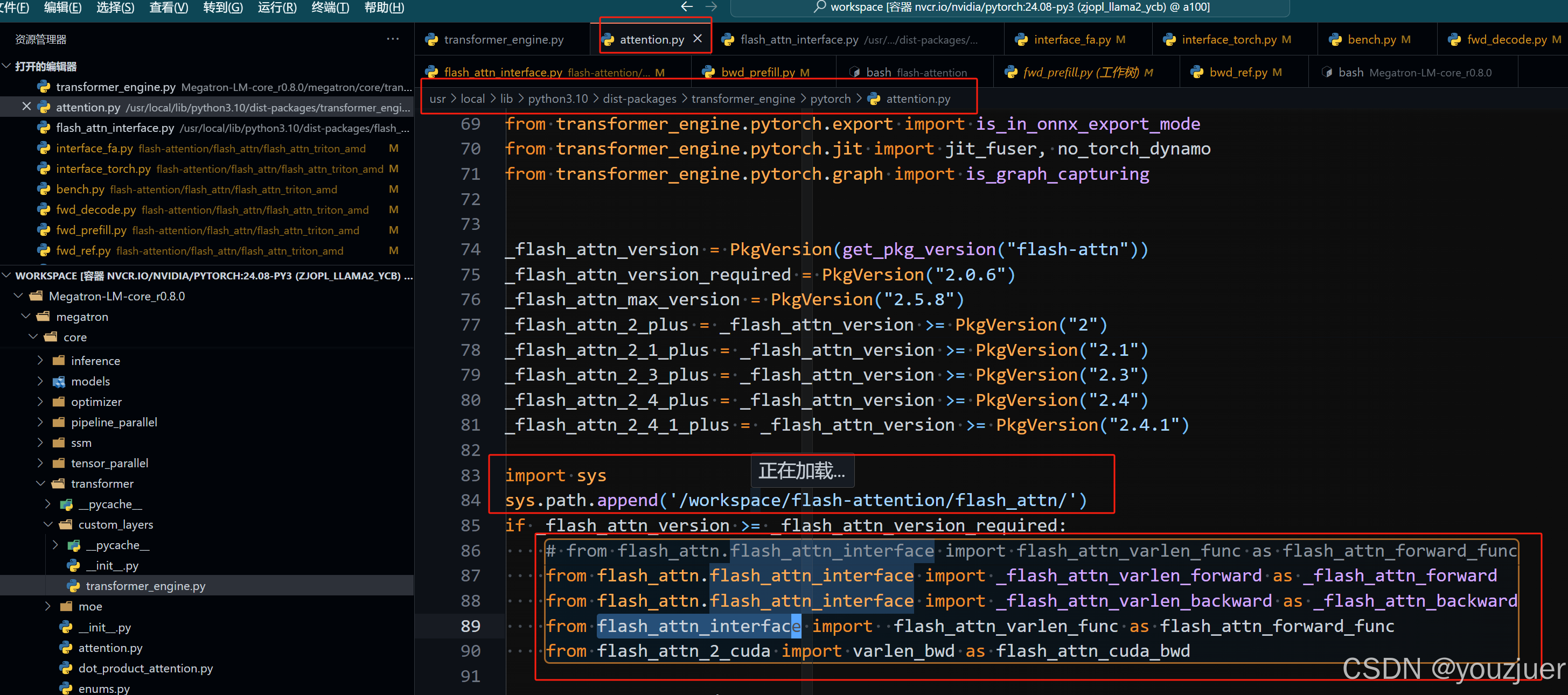
Task: Collapse the custom_layers folder
Action: pos(48,524)
